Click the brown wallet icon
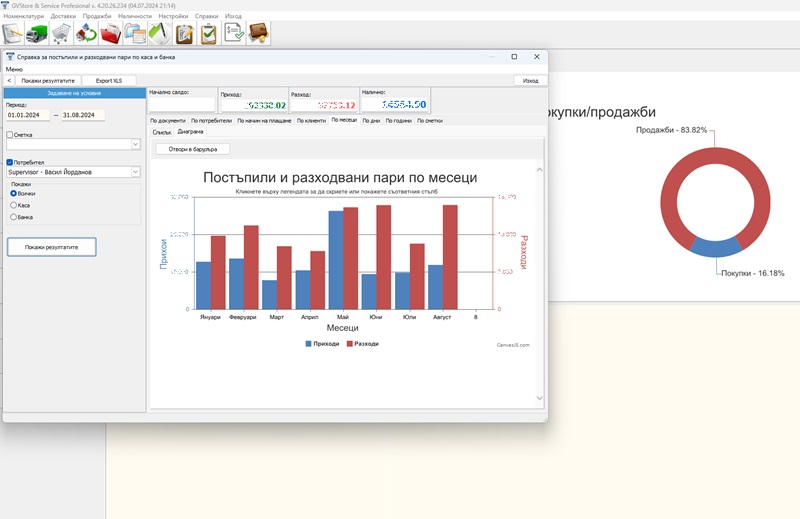This screenshot has height=519, width=800. coord(258,34)
